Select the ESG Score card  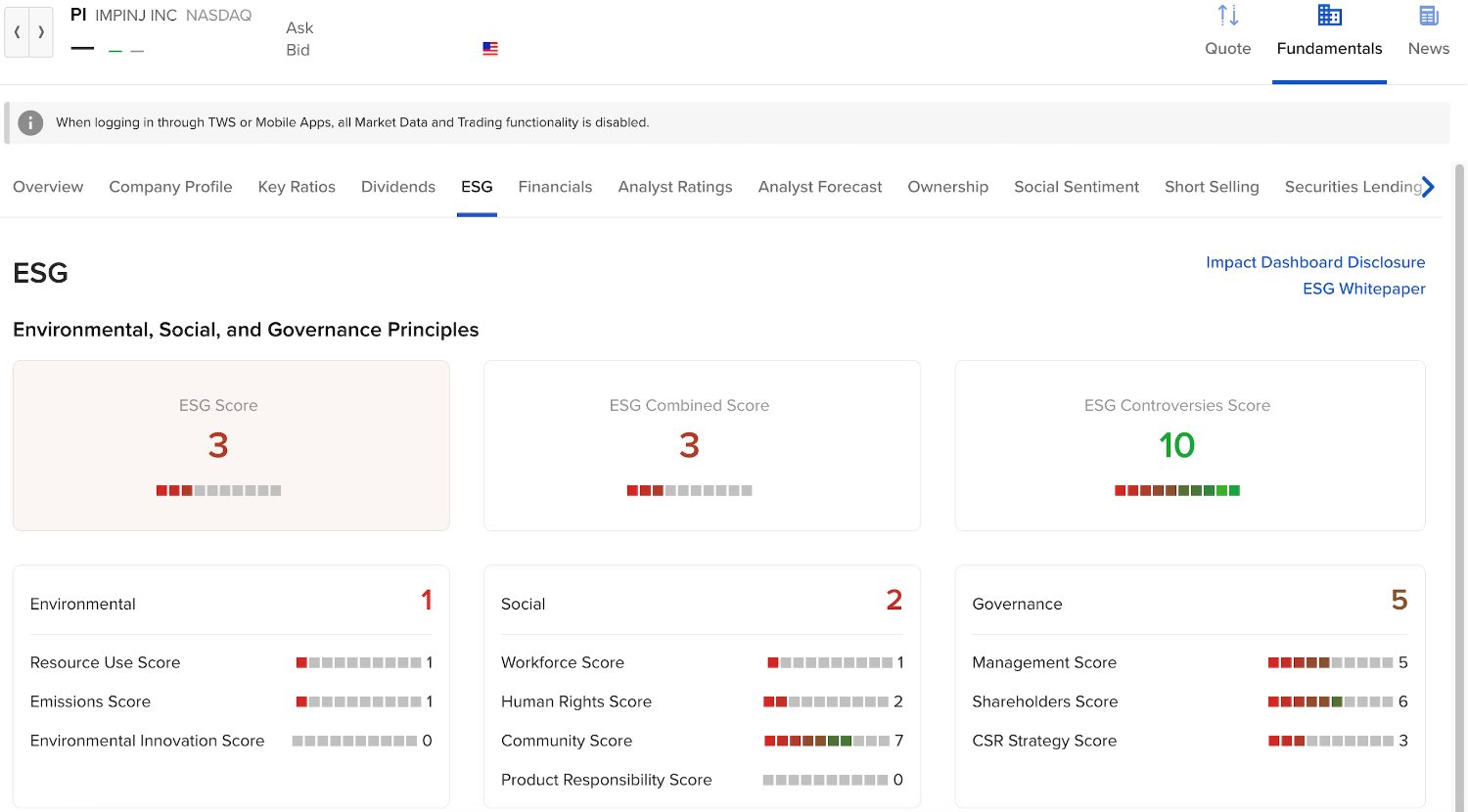pos(231,445)
